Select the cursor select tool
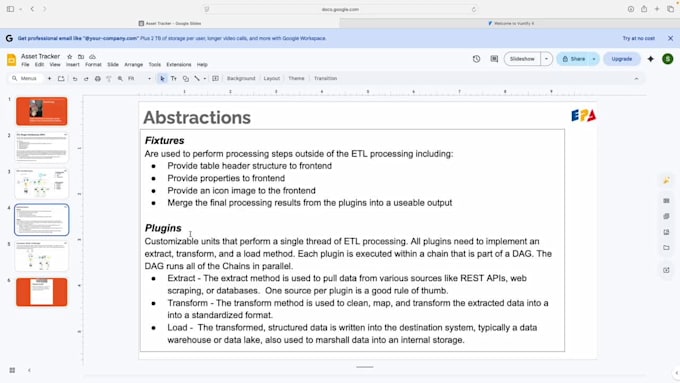 click(x=162, y=79)
